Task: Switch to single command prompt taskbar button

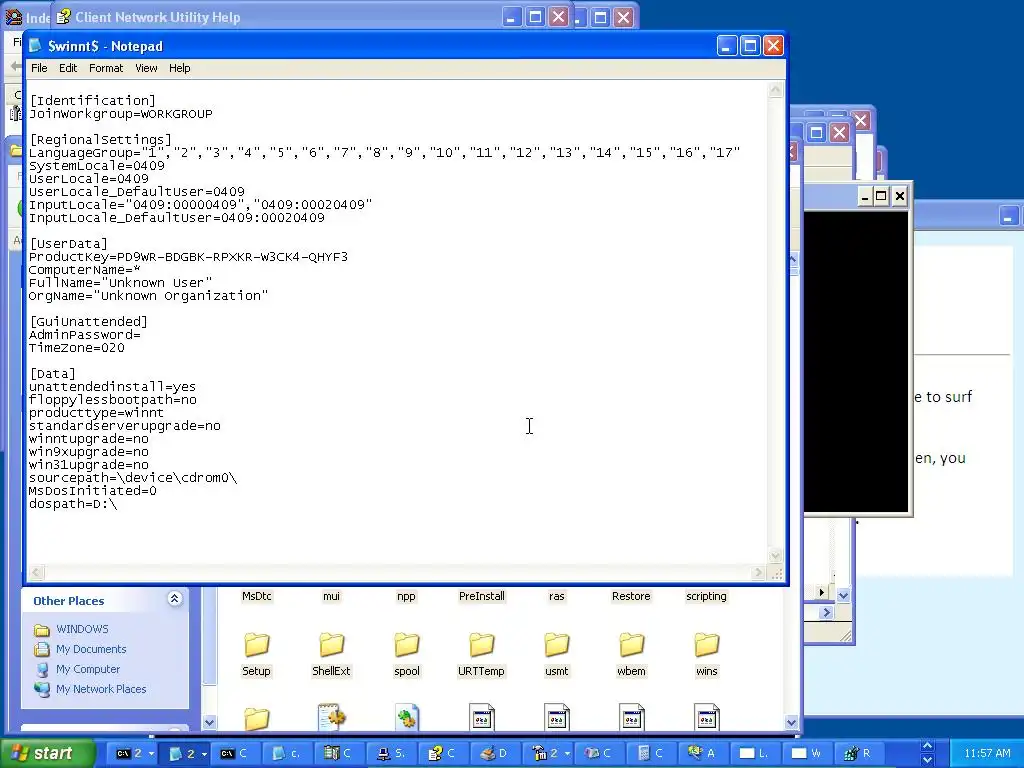Action: point(234,753)
